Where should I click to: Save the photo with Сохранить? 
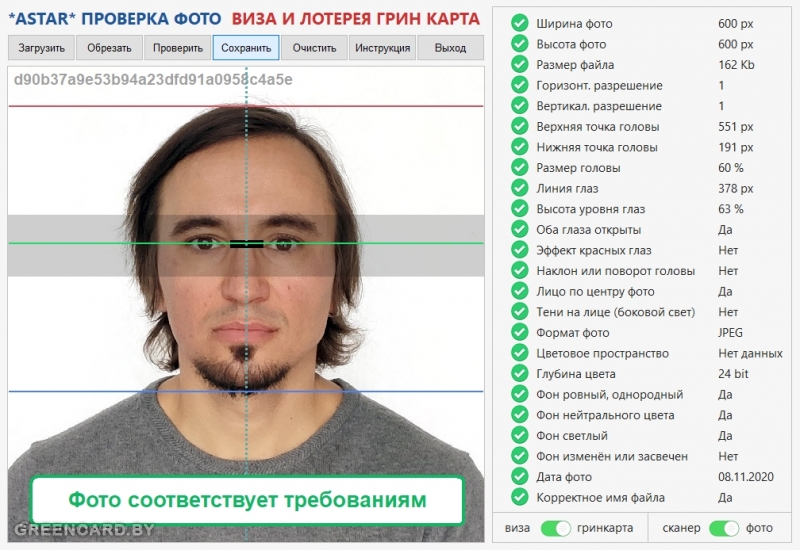tap(246, 47)
